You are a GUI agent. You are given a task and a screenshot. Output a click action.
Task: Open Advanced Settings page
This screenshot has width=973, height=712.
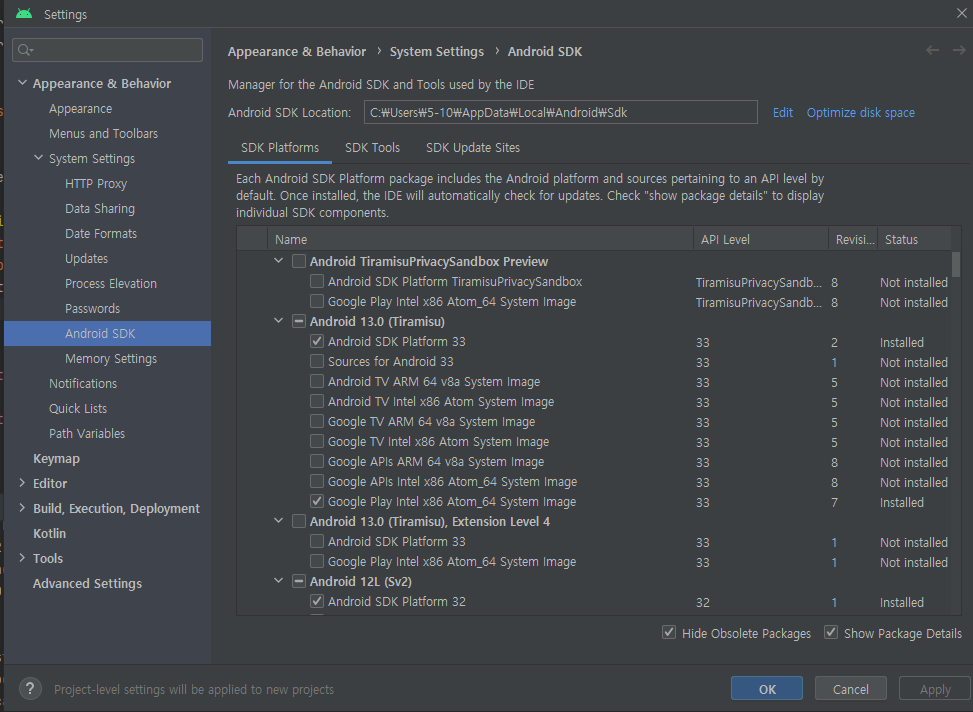87,584
